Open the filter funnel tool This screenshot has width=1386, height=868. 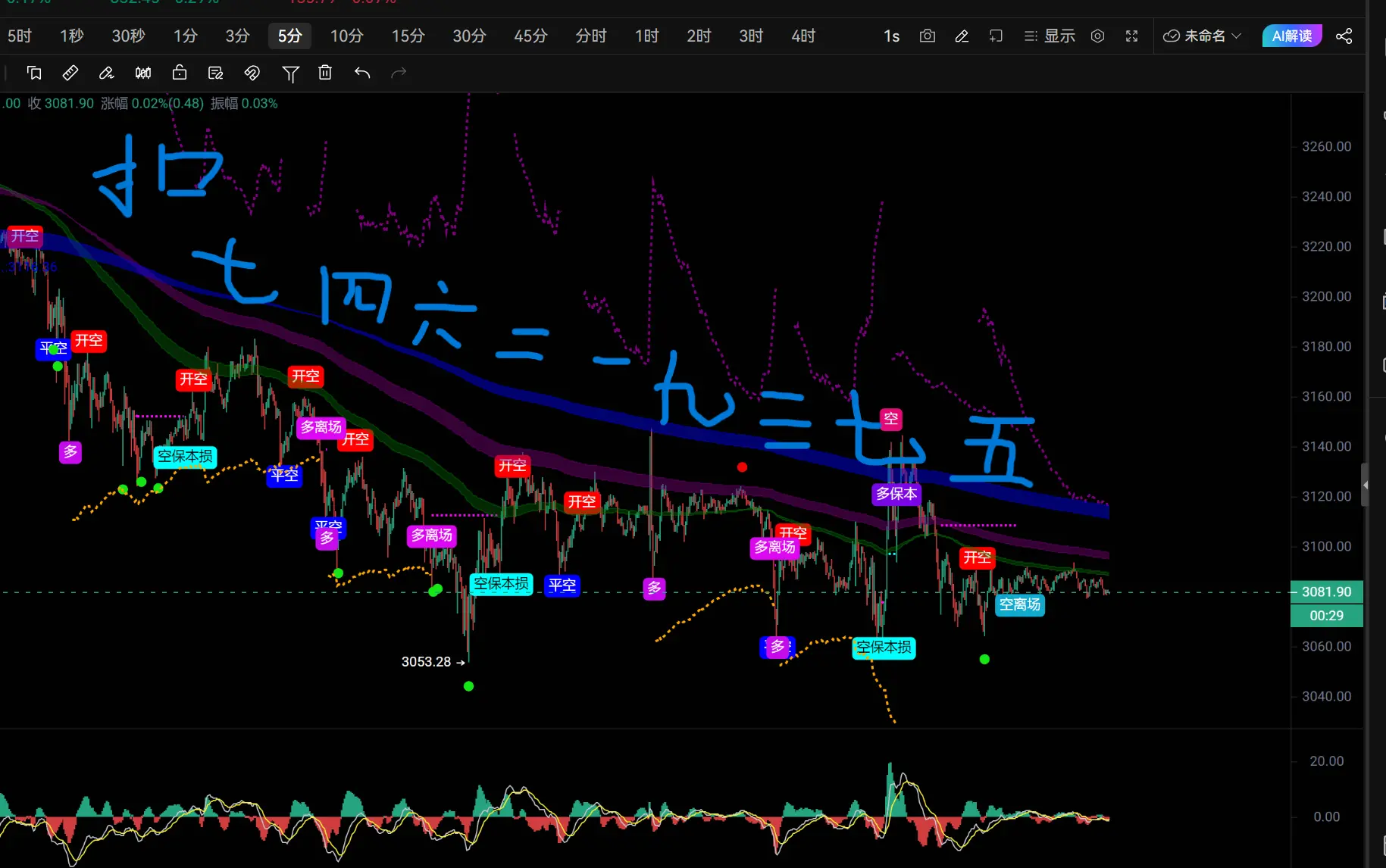pos(290,73)
